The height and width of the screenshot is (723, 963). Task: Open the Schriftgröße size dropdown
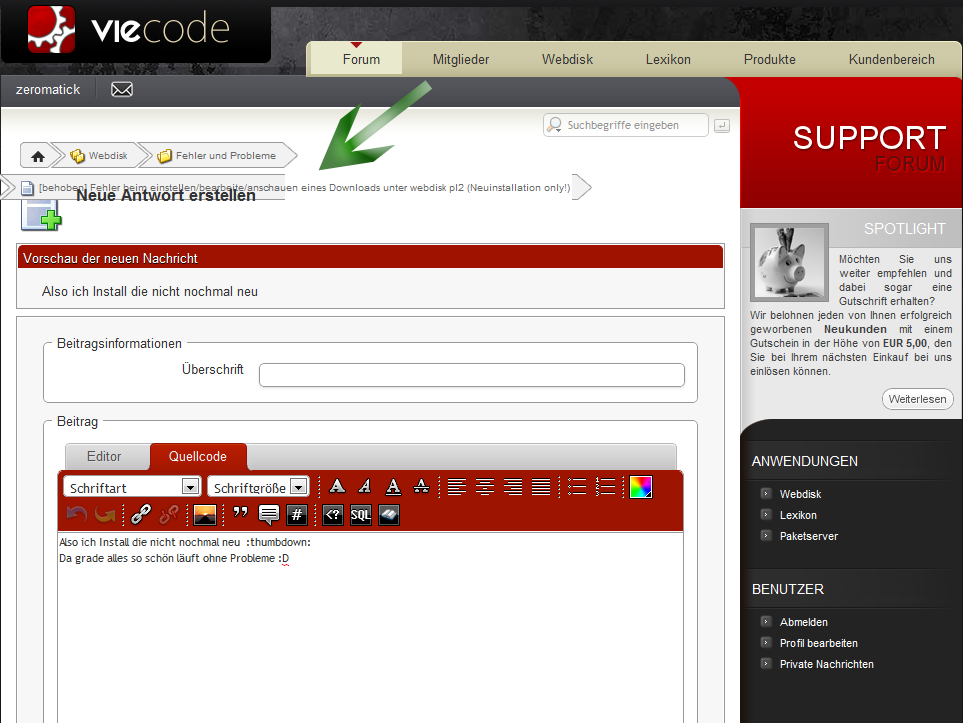click(257, 487)
